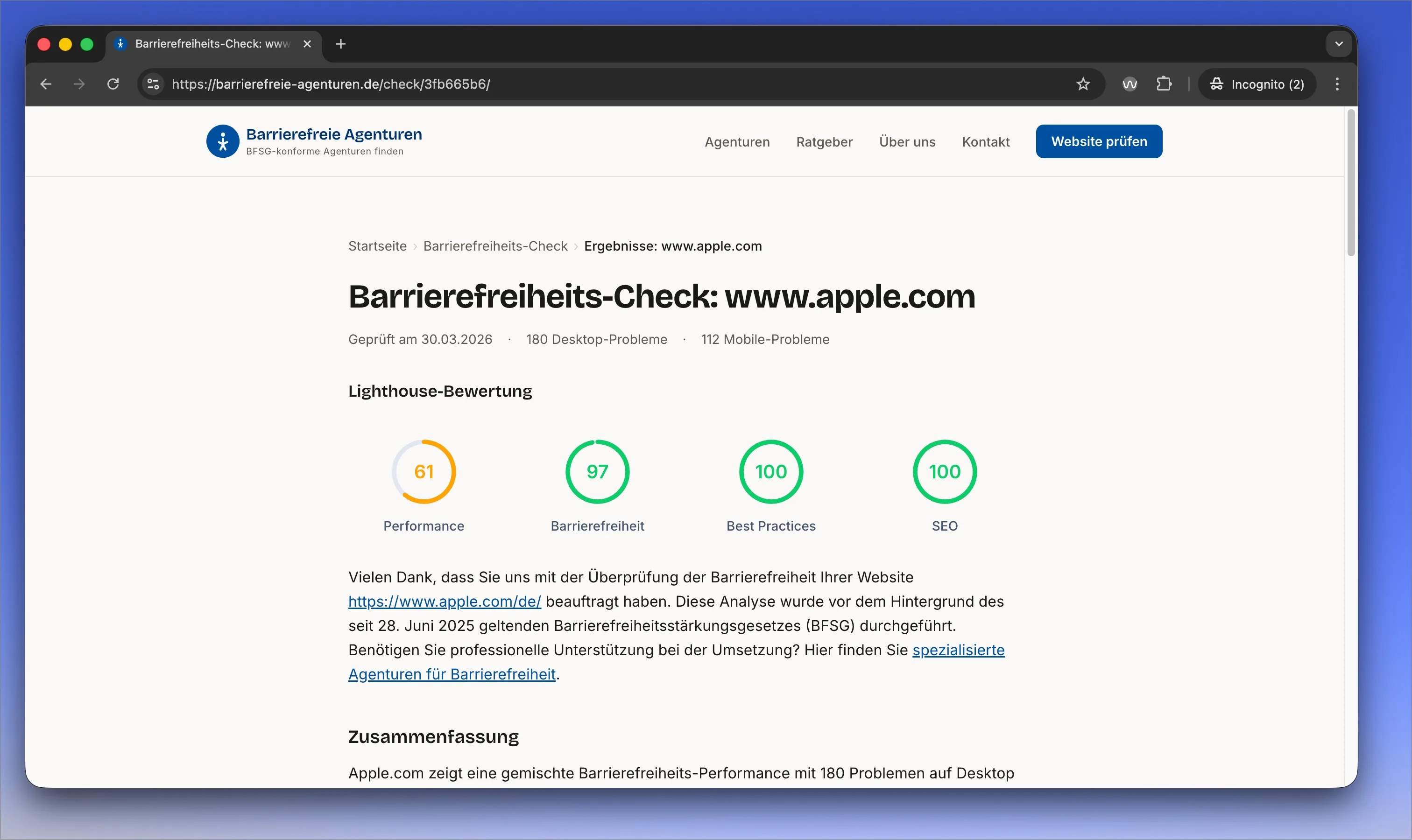Click the "w" extension icon in the toolbar

1129,84
